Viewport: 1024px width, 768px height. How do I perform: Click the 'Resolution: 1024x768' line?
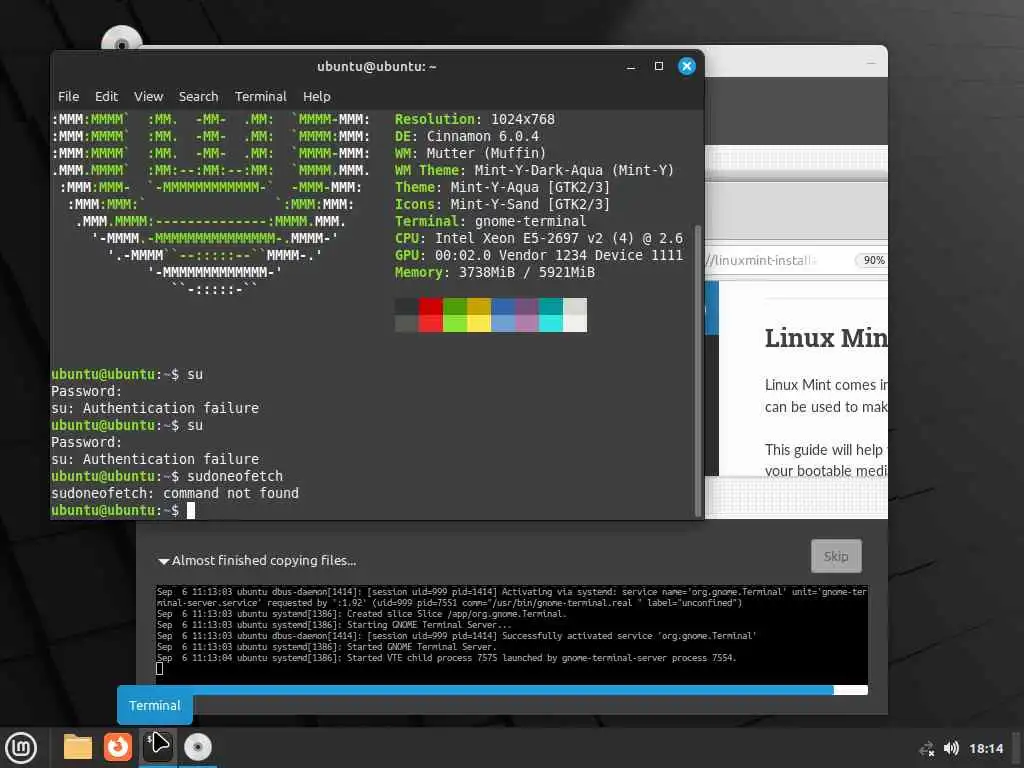click(x=475, y=119)
